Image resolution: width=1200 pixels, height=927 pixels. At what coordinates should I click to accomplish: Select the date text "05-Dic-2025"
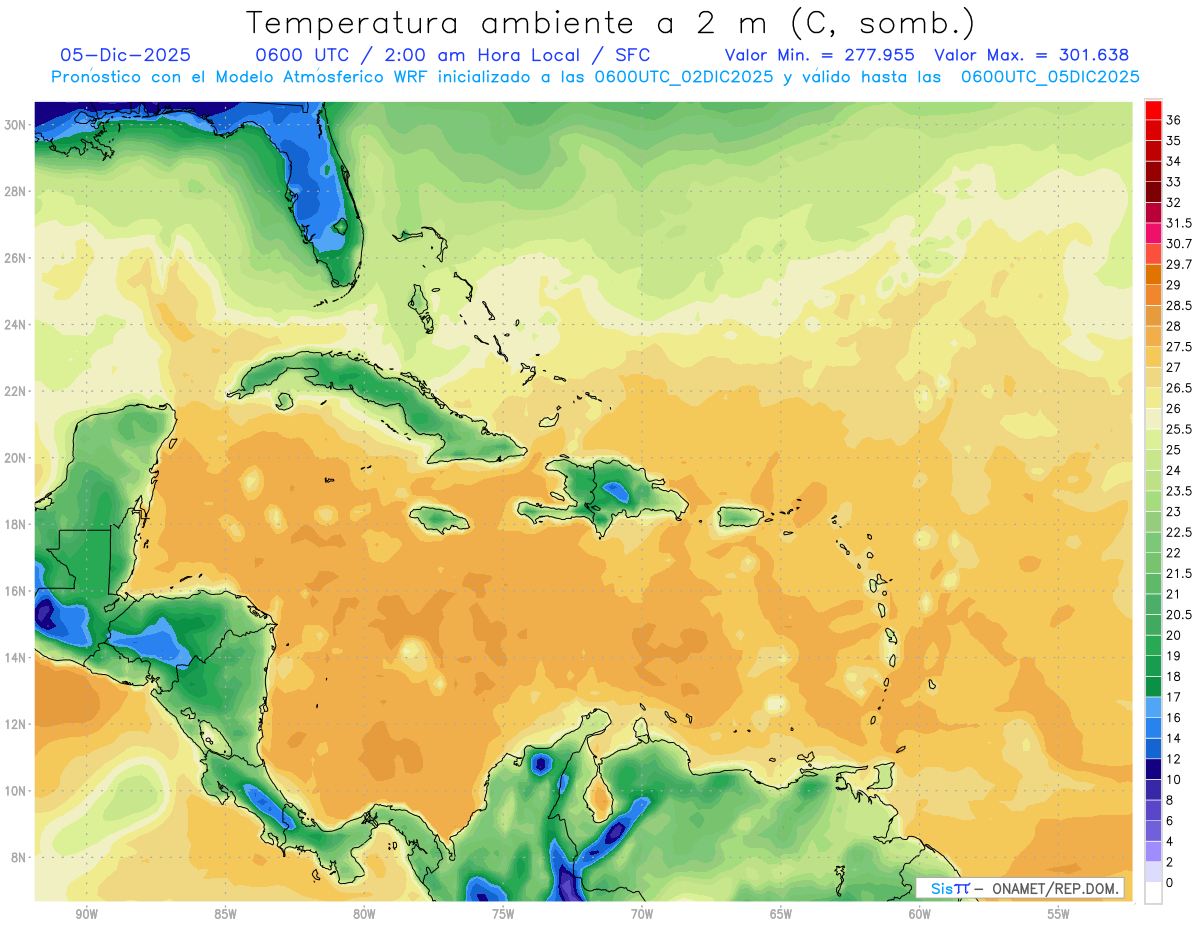125,55
